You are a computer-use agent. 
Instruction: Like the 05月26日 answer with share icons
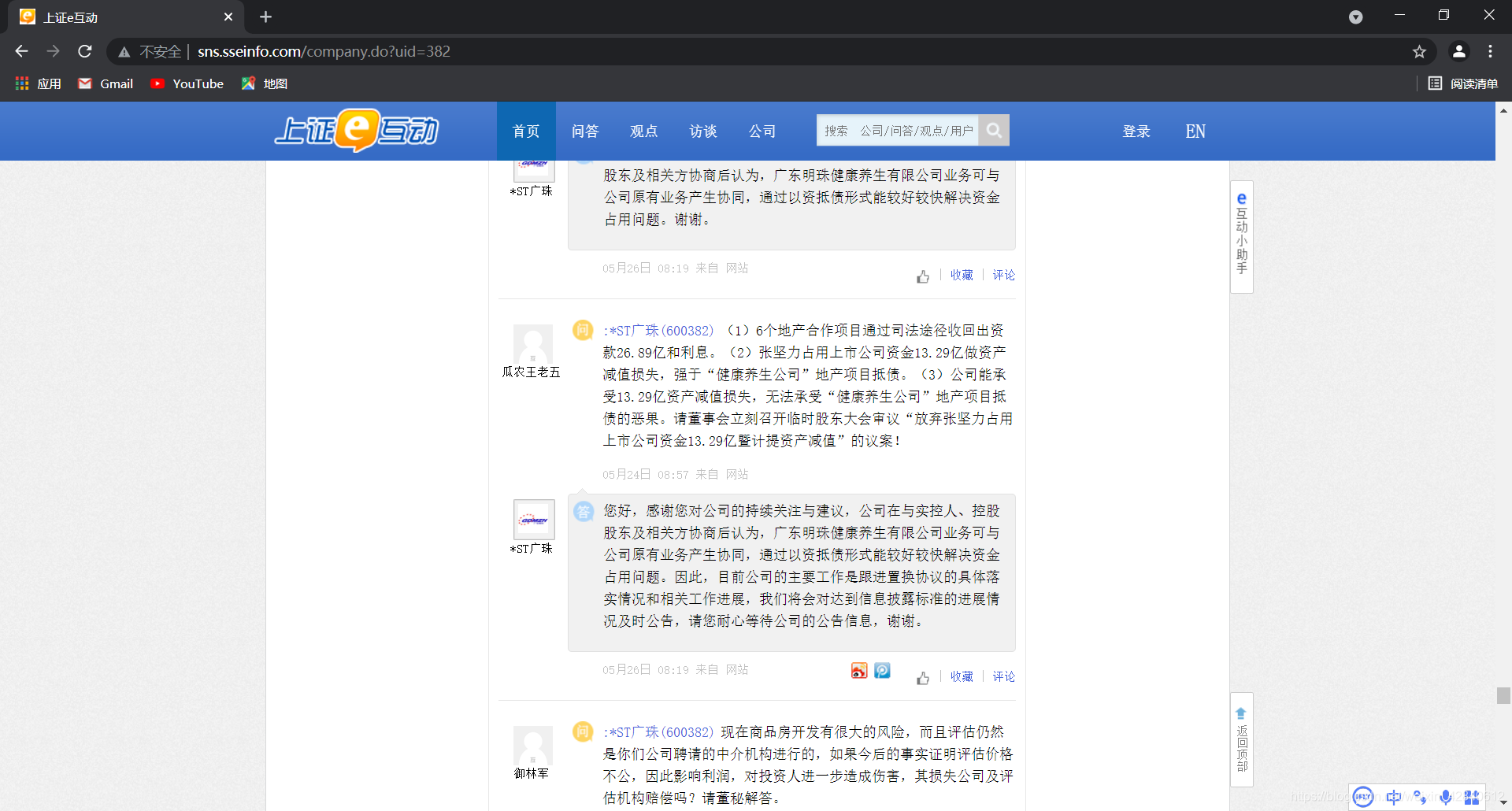click(923, 678)
